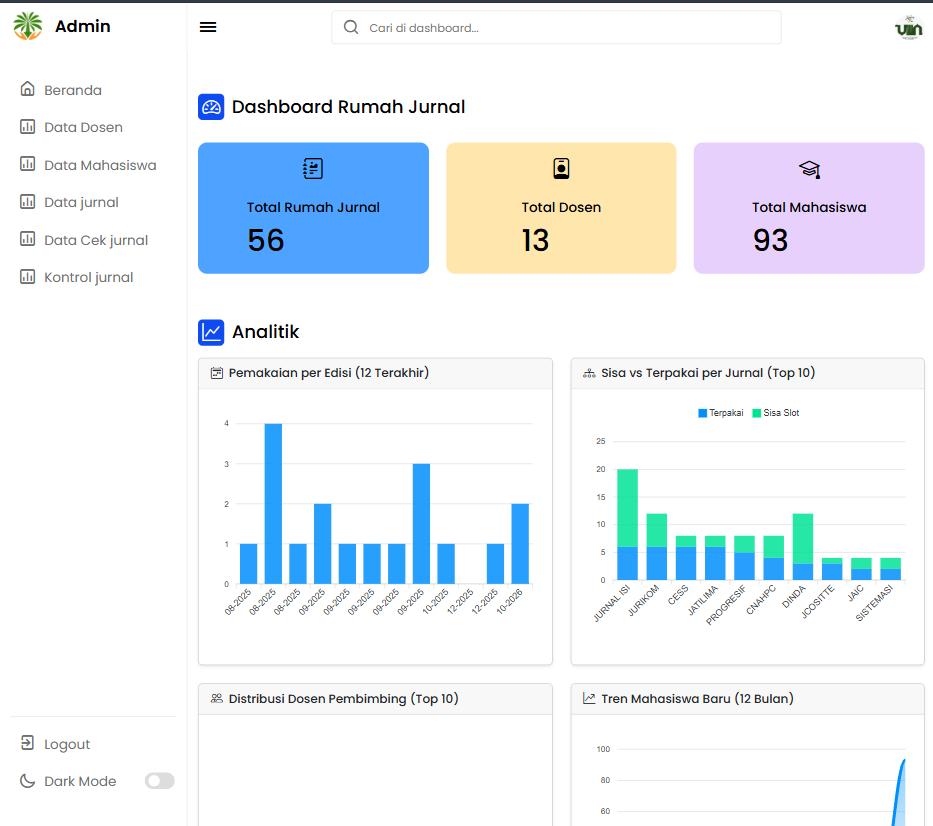
Task: Click the DINDA stacked bar
Action: (803, 546)
